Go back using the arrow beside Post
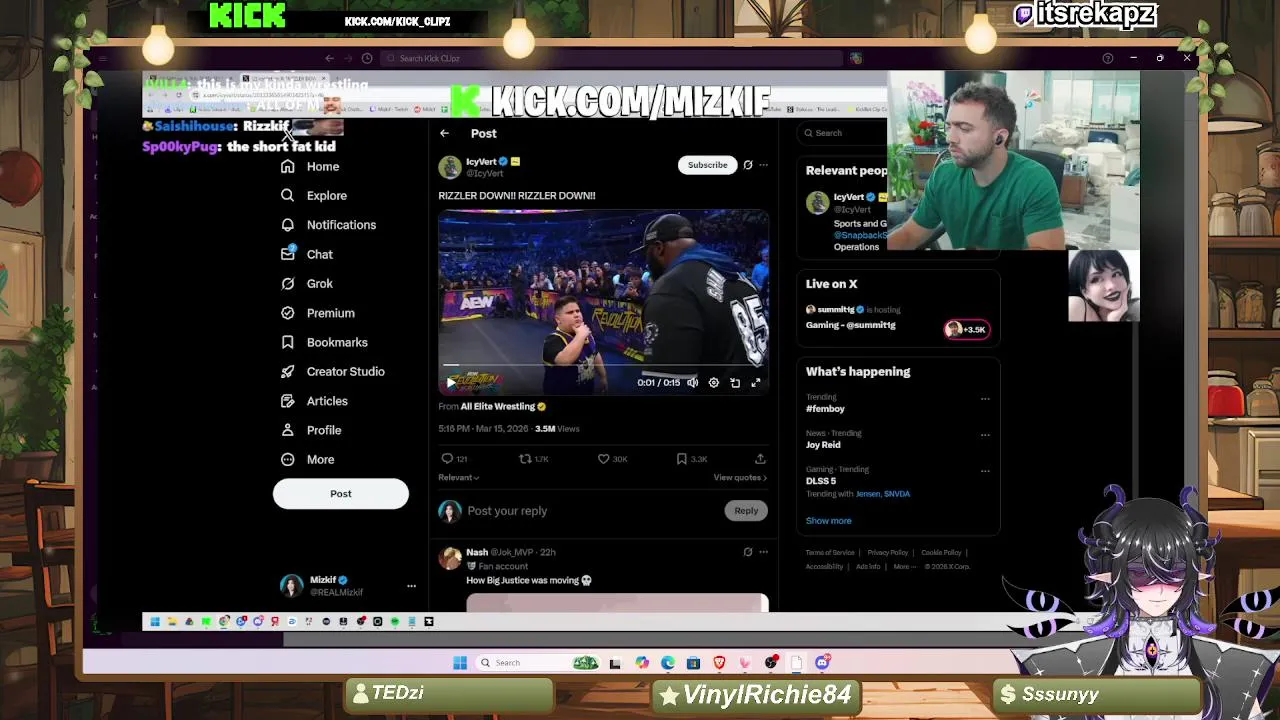Screen dimensions: 1280x720 tap(444, 133)
